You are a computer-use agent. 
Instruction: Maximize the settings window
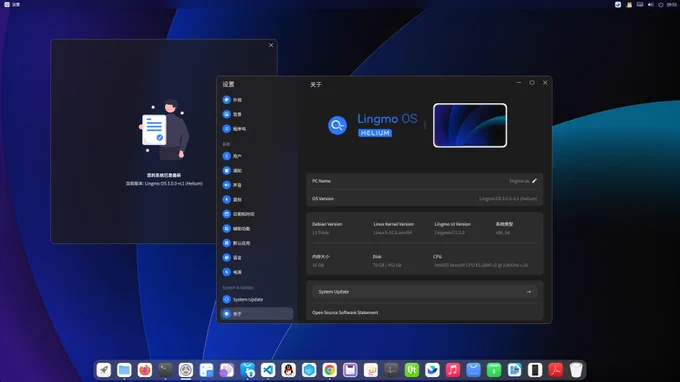tap(532, 82)
